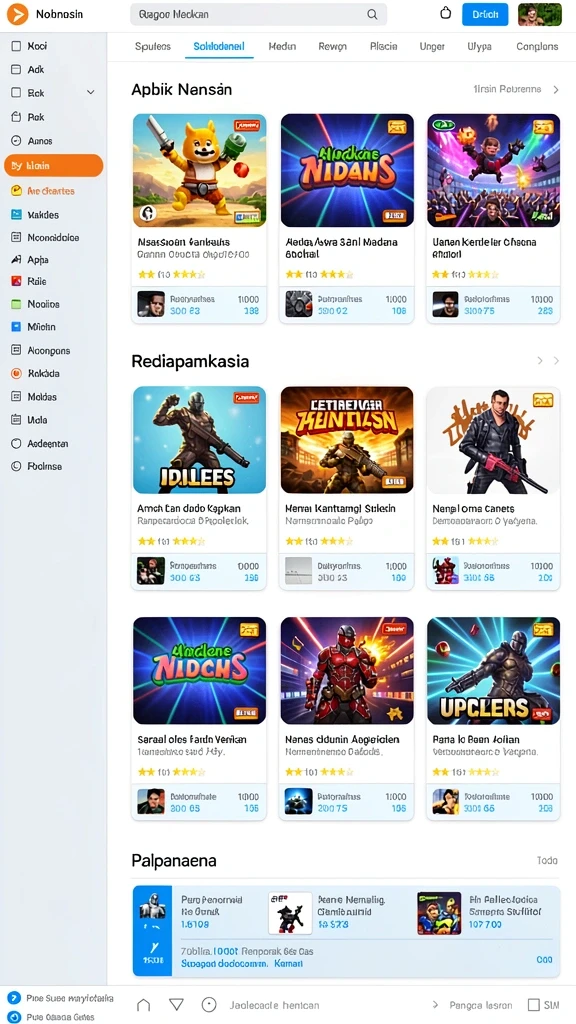576x1024 pixels.
Task: Open the black ninja item thumbnail in Palpanaena
Action: click(290, 914)
